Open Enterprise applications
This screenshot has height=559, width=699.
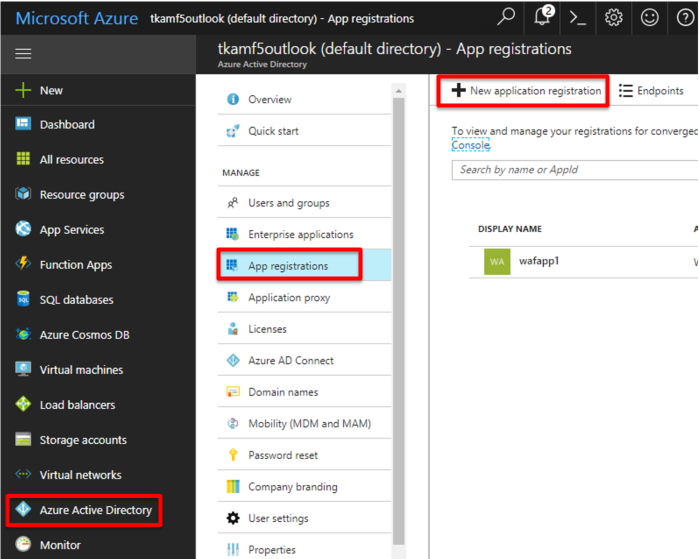pyautogui.click(x=304, y=234)
